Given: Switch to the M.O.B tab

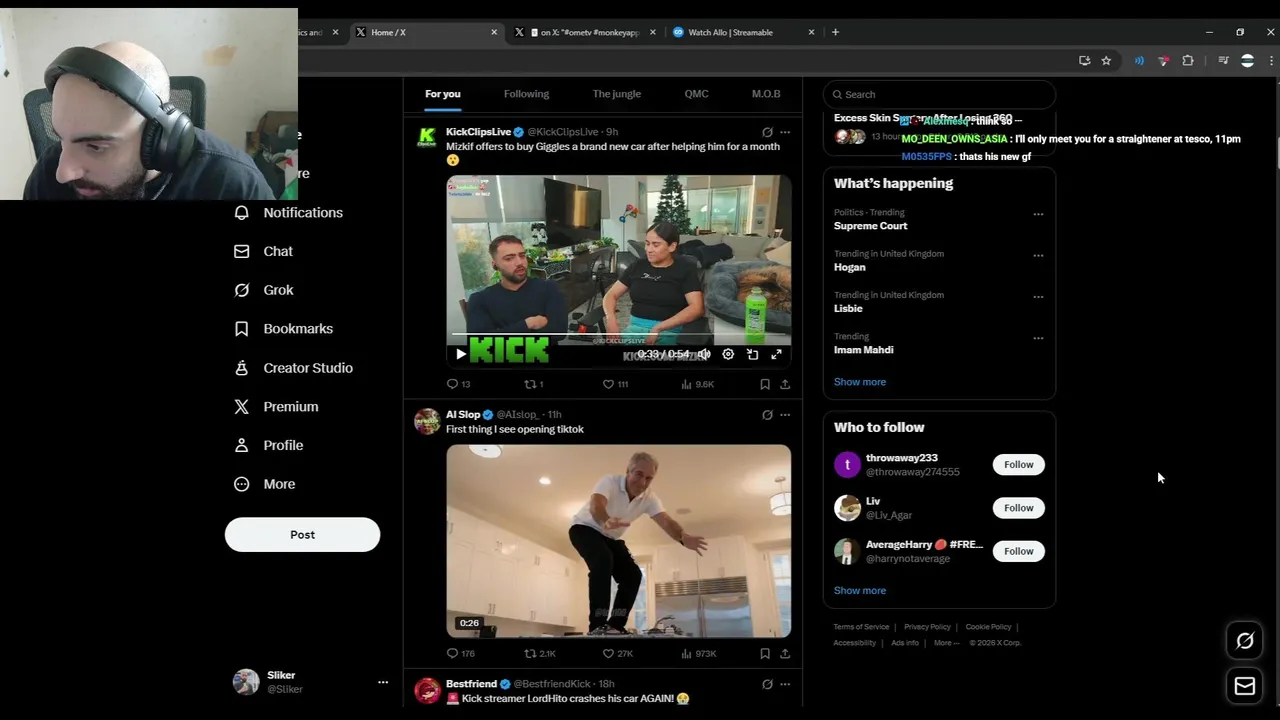Looking at the screenshot, I should [766, 94].
